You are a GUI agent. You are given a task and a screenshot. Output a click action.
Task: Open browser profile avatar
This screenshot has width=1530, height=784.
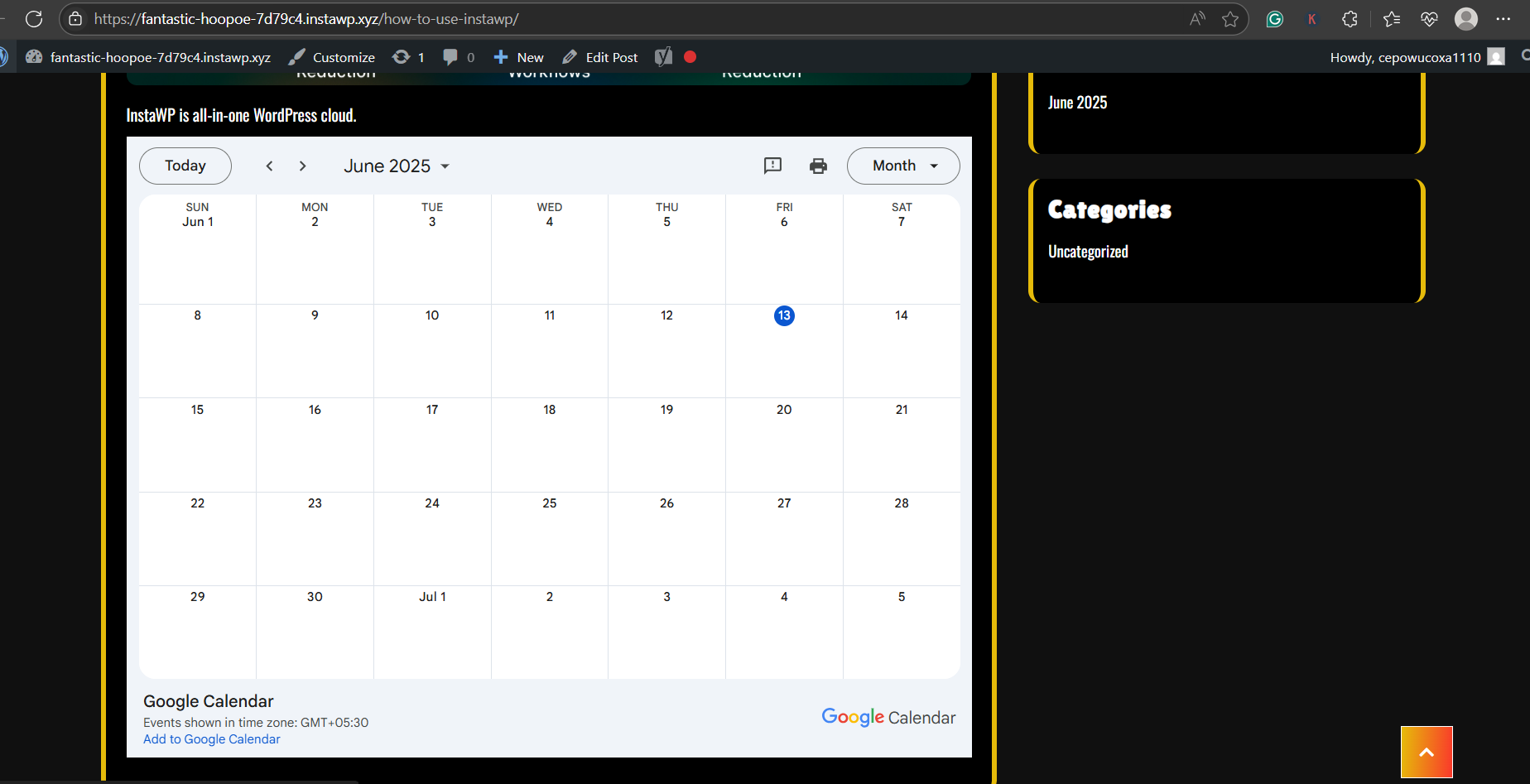(x=1466, y=18)
